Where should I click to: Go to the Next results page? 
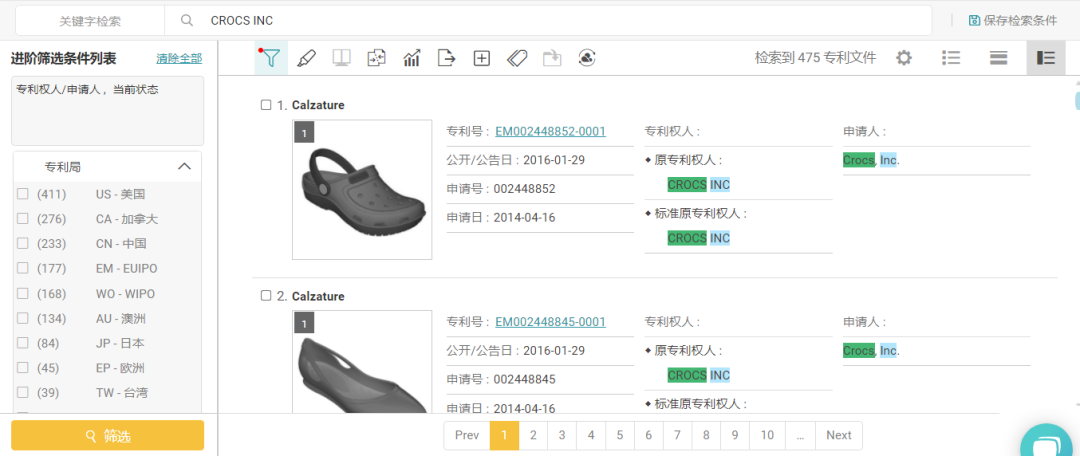pos(838,435)
